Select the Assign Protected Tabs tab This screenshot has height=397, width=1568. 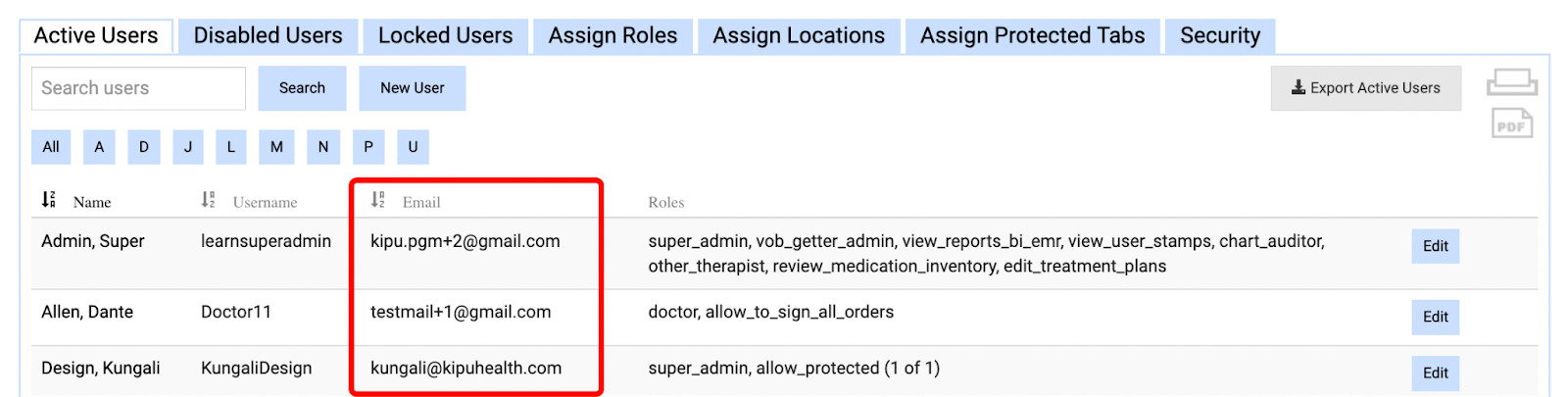[x=1032, y=36]
